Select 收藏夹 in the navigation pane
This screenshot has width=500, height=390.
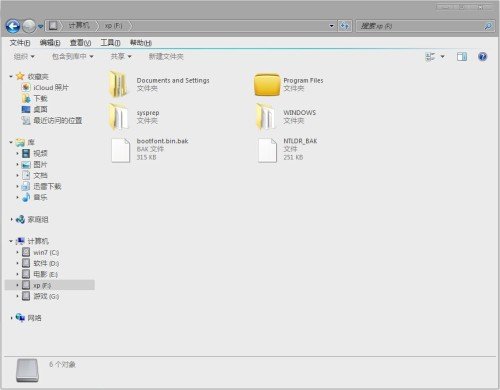coord(38,77)
